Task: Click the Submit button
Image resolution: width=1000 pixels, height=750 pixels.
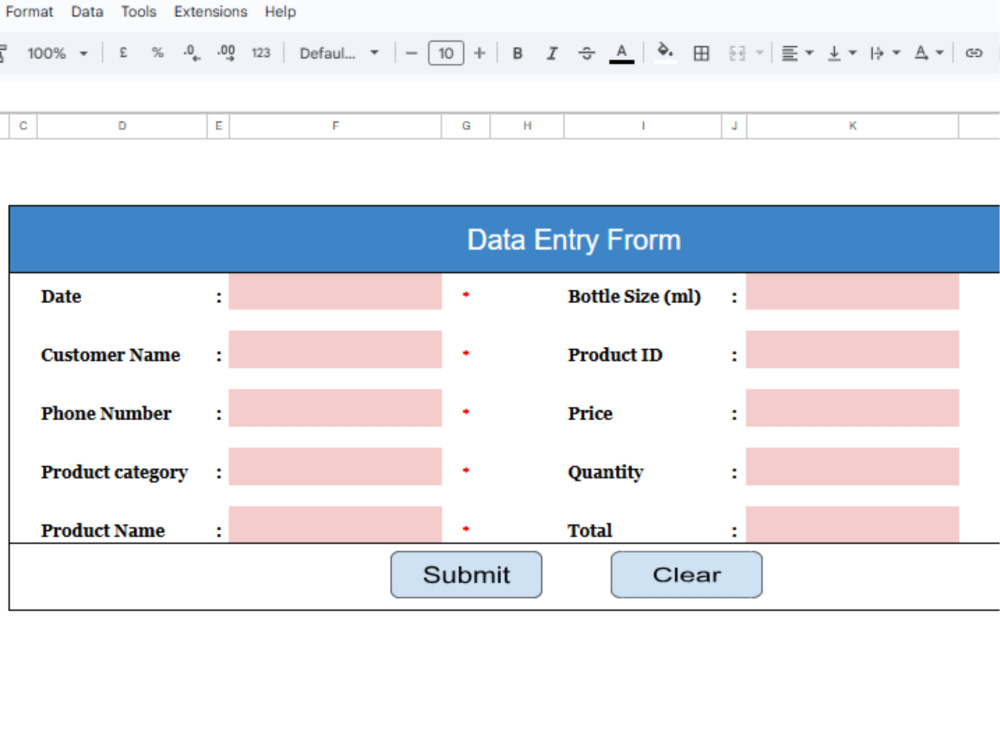Action: coord(466,575)
